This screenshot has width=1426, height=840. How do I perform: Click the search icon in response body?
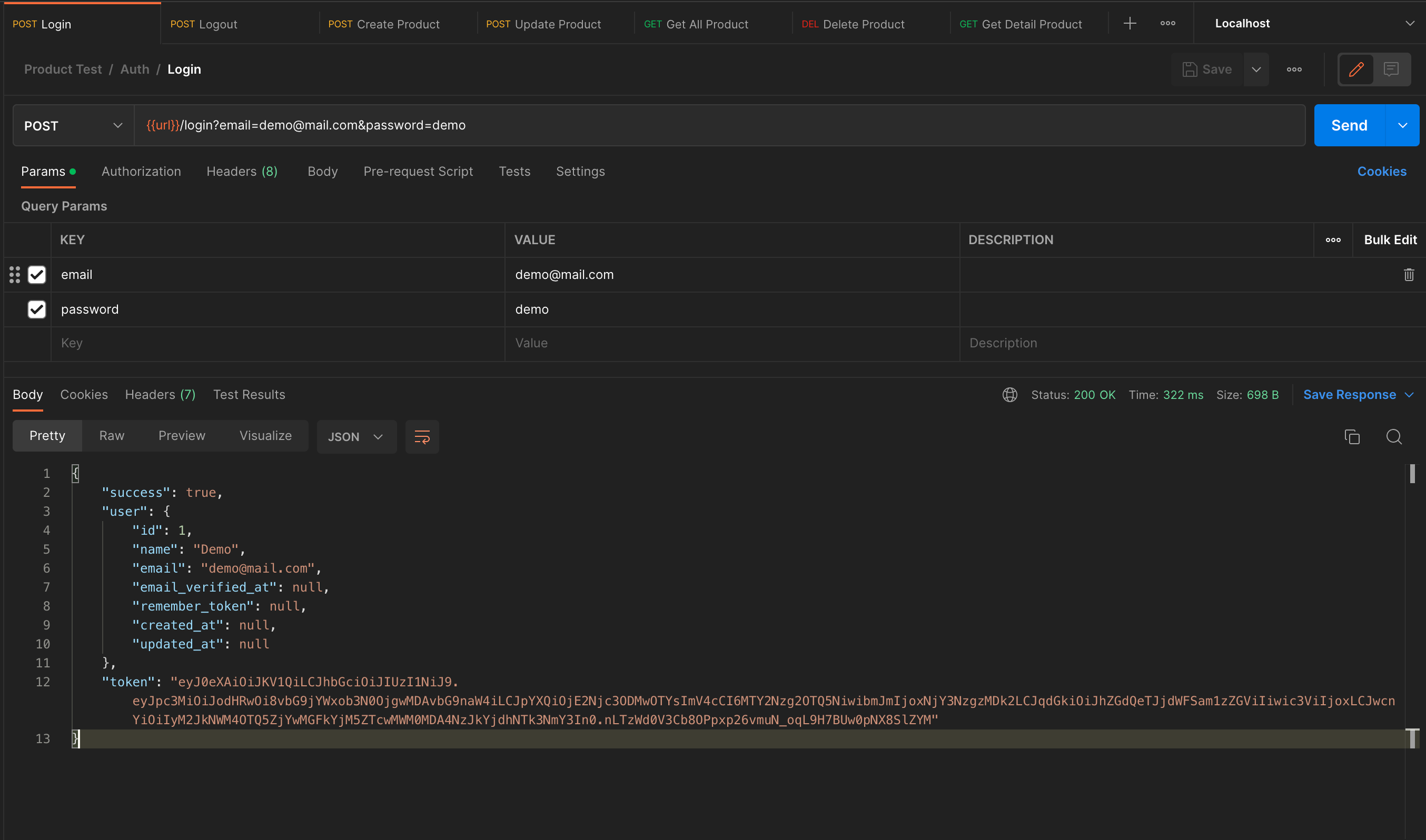point(1394,437)
